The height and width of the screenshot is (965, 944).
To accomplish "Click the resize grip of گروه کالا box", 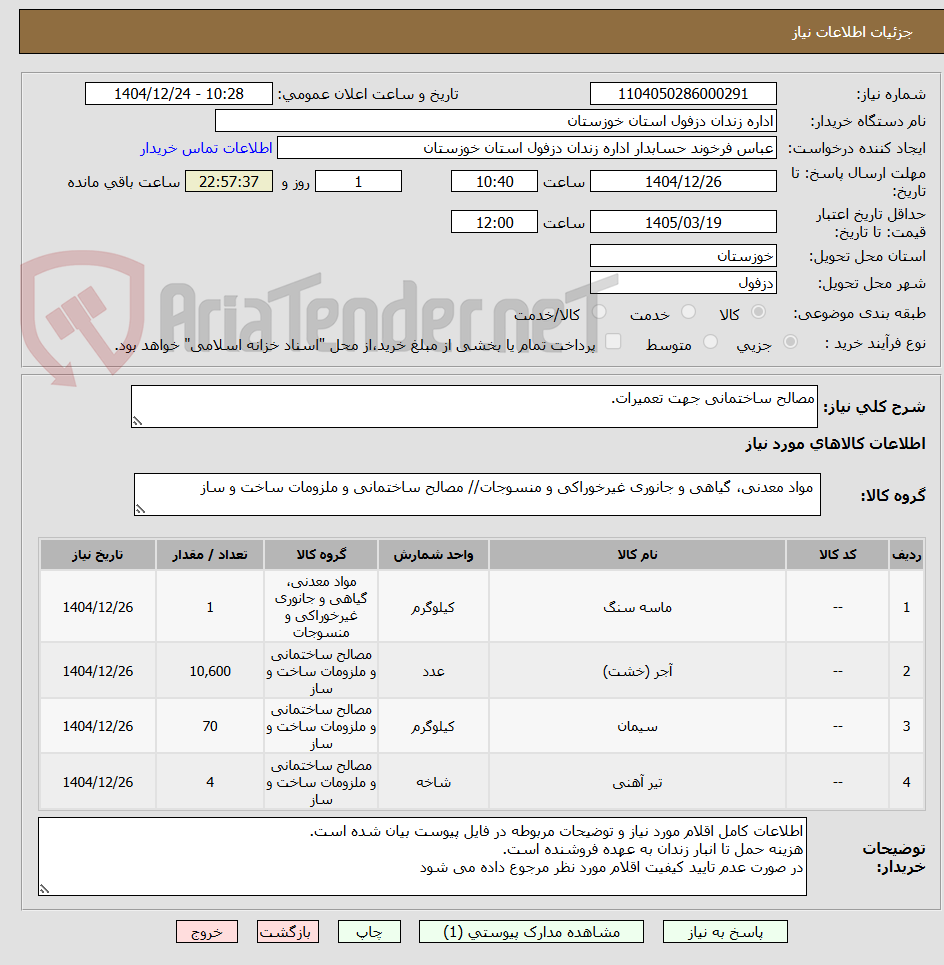I will pyautogui.click(x=140, y=510).
